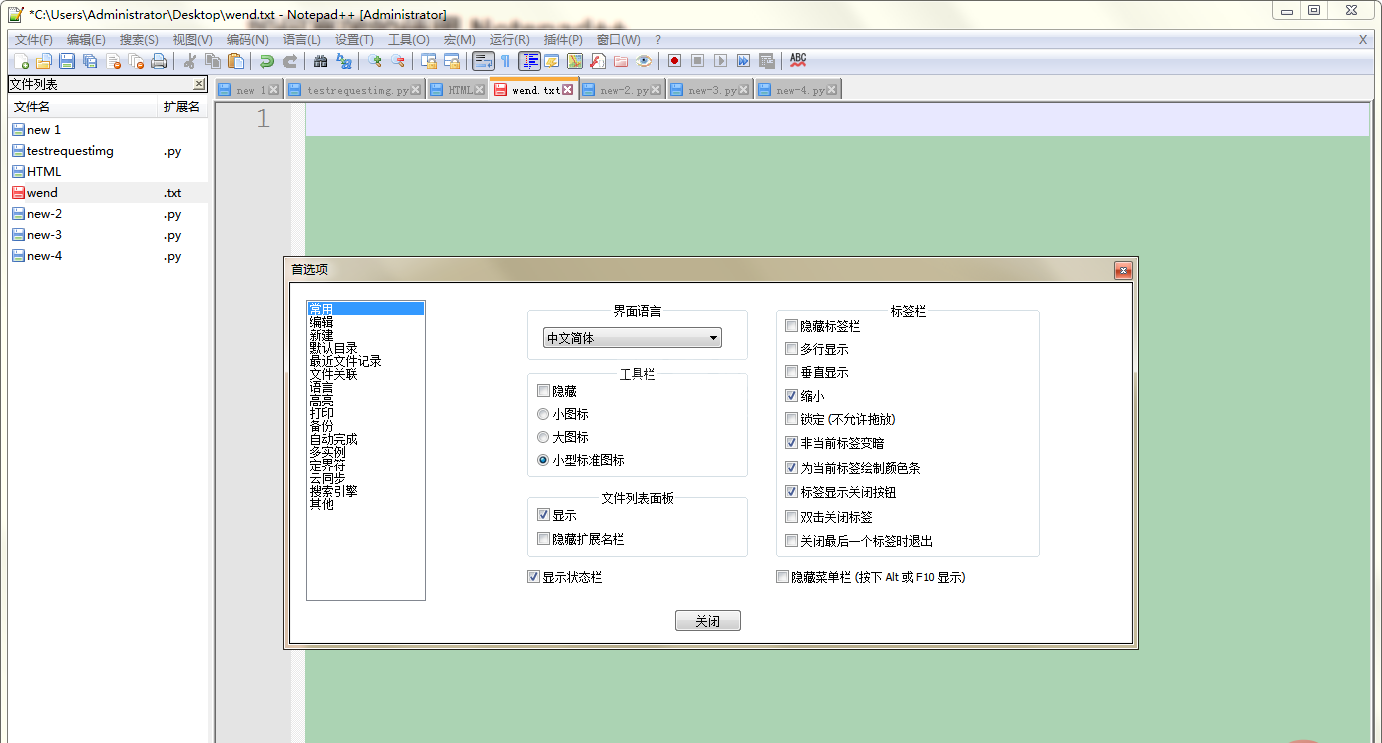1382x743 pixels.
Task: Click the Redo arrow icon
Action: [x=290, y=61]
